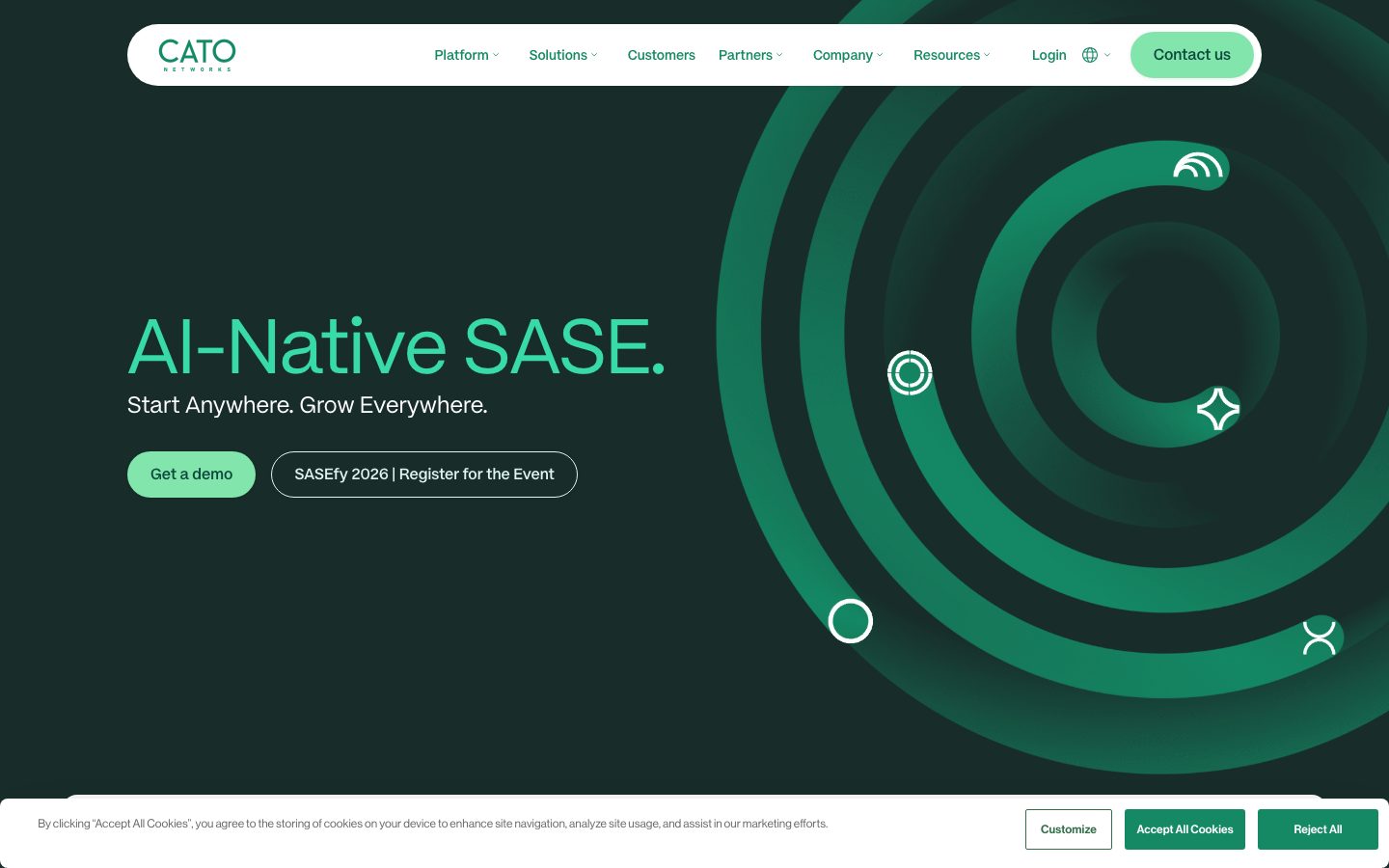
Task: Go to the Customers page
Action: [661, 55]
